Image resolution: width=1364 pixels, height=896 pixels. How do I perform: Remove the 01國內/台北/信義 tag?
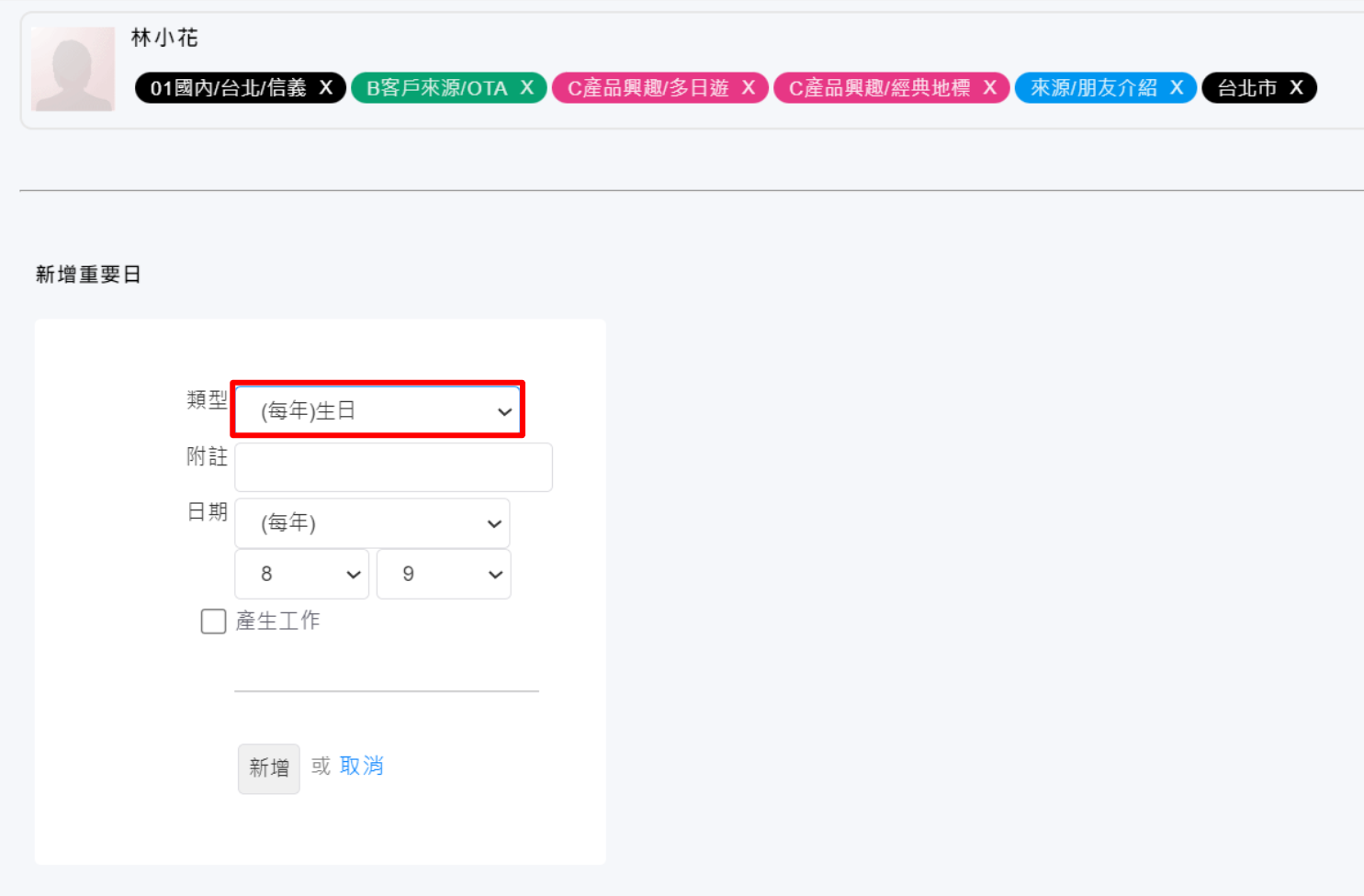click(x=326, y=87)
